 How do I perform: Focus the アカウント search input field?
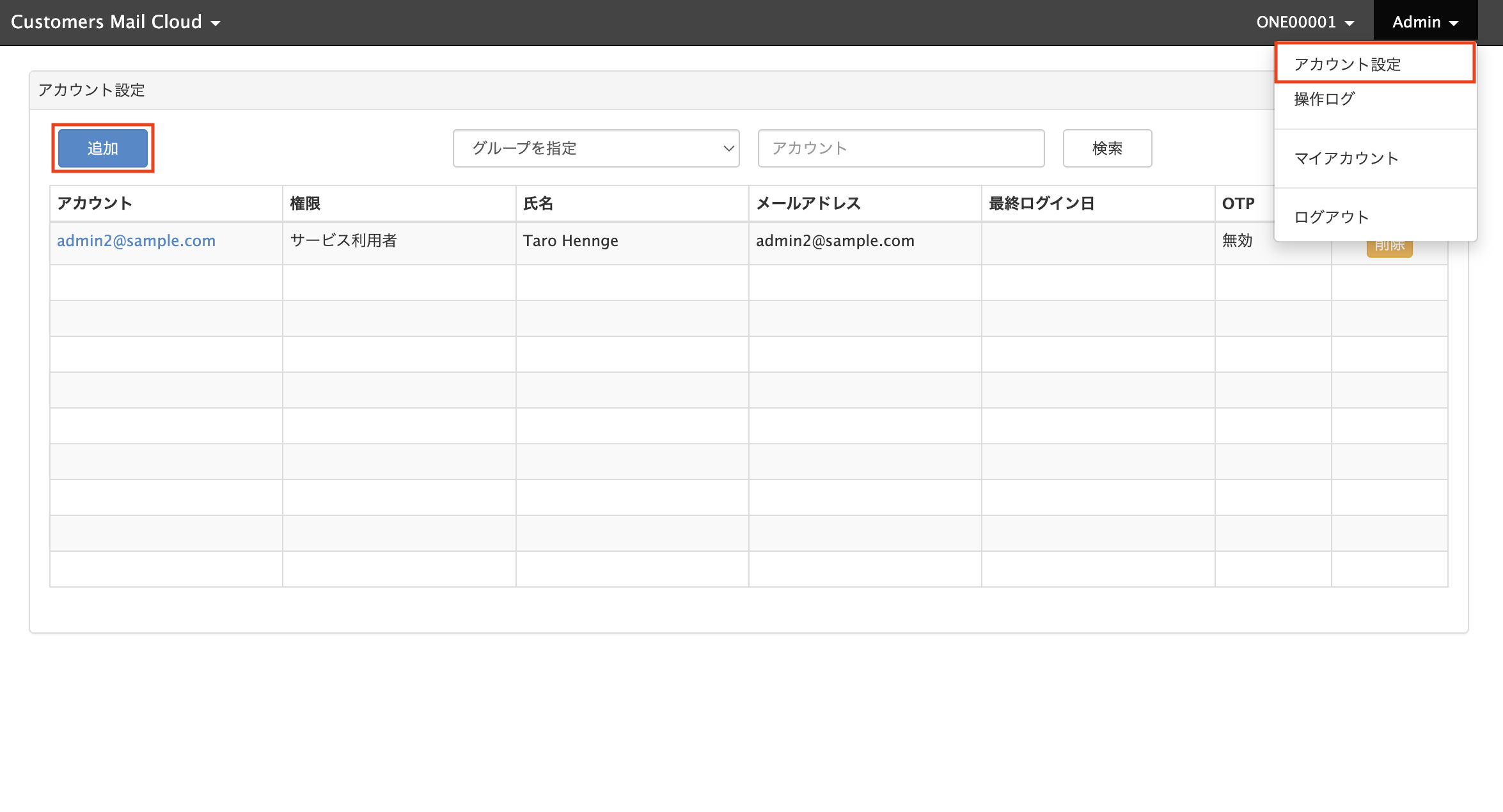point(901,148)
